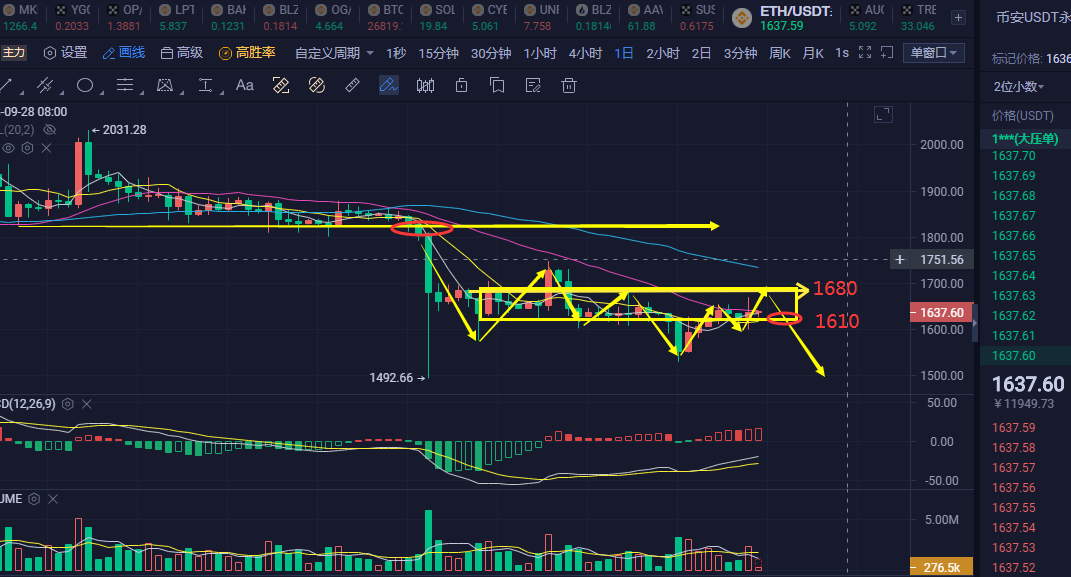The width and height of the screenshot is (1071, 577).
Task: Open the 自定义周期 custom period dropdown
Action: pos(334,53)
